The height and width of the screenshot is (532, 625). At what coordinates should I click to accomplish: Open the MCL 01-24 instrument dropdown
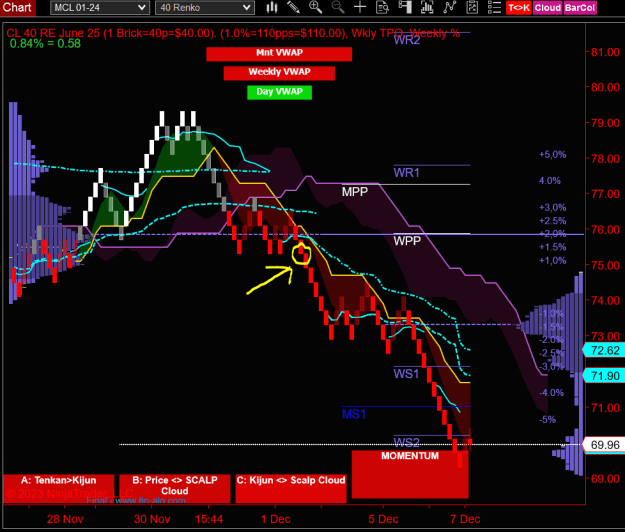100,8
